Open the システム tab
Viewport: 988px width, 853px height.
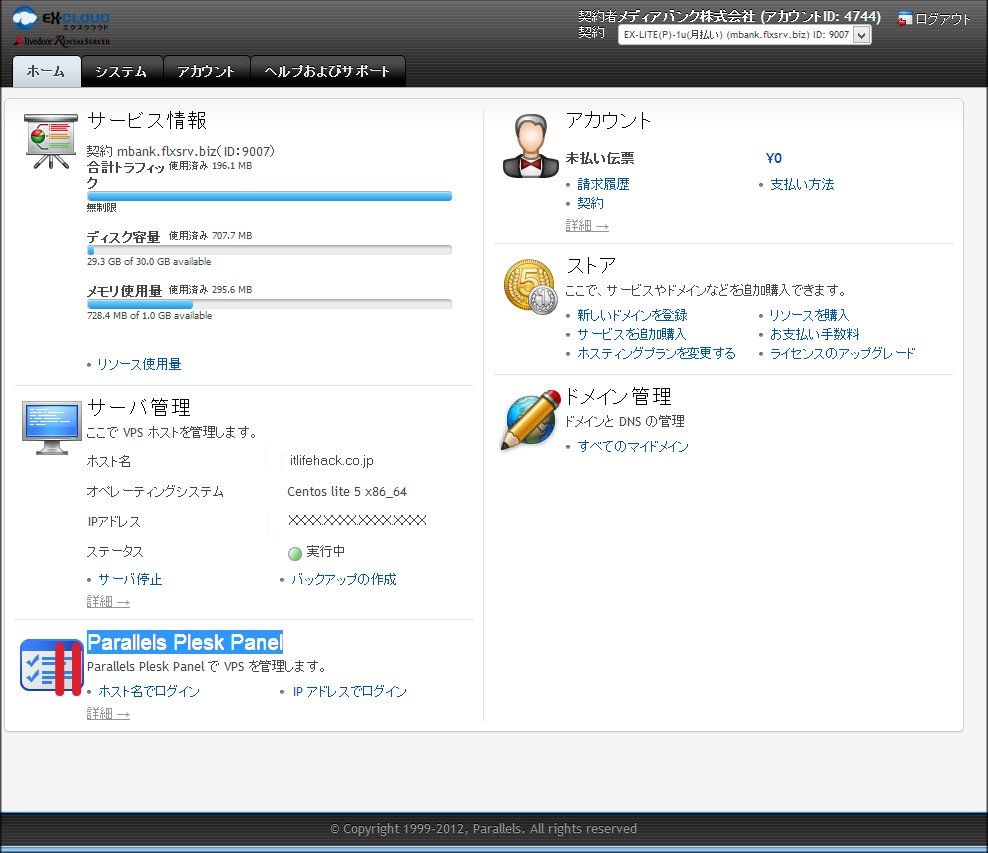pyautogui.click(x=122, y=71)
